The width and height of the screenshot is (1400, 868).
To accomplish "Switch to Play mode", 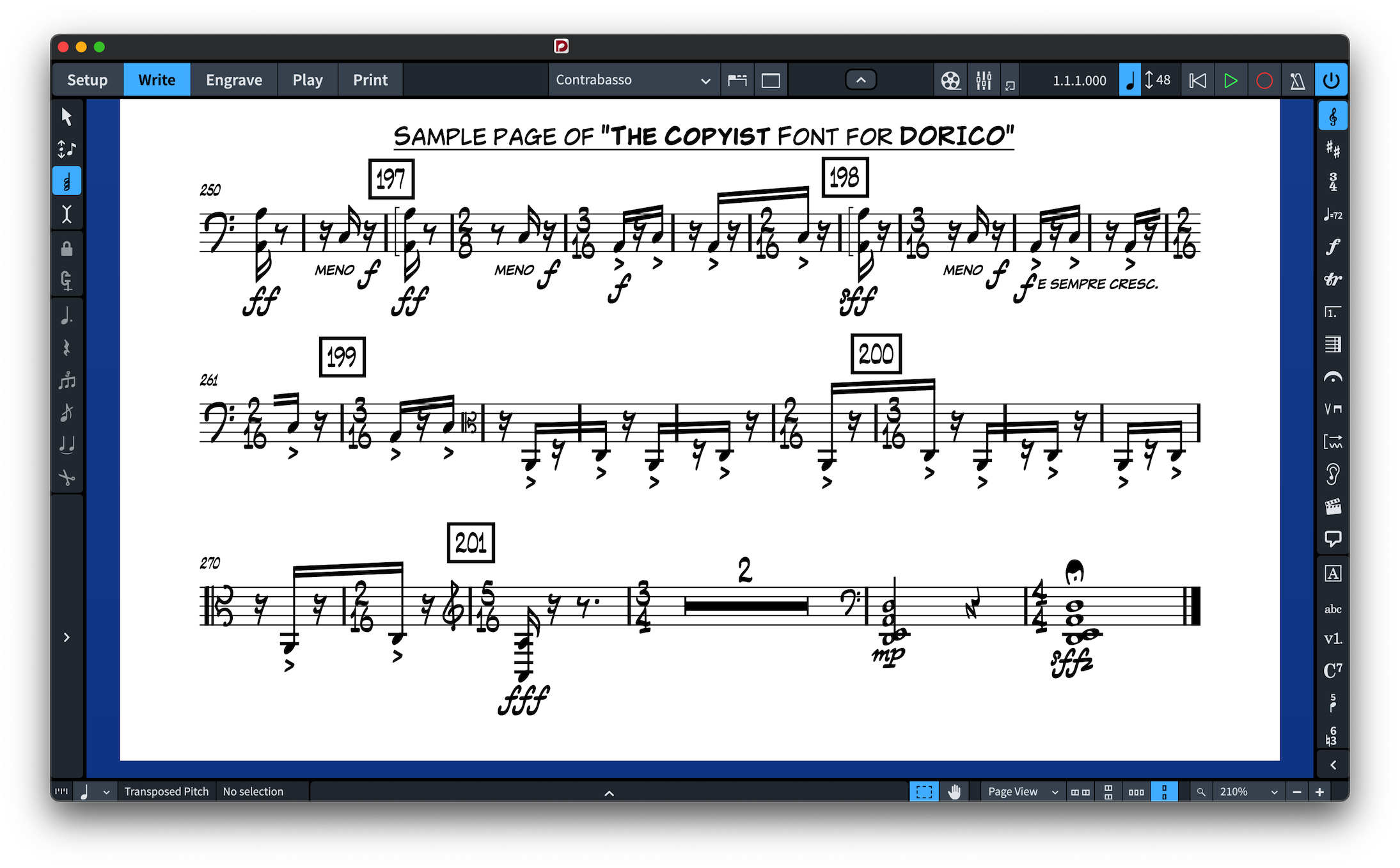I will click(308, 80).
